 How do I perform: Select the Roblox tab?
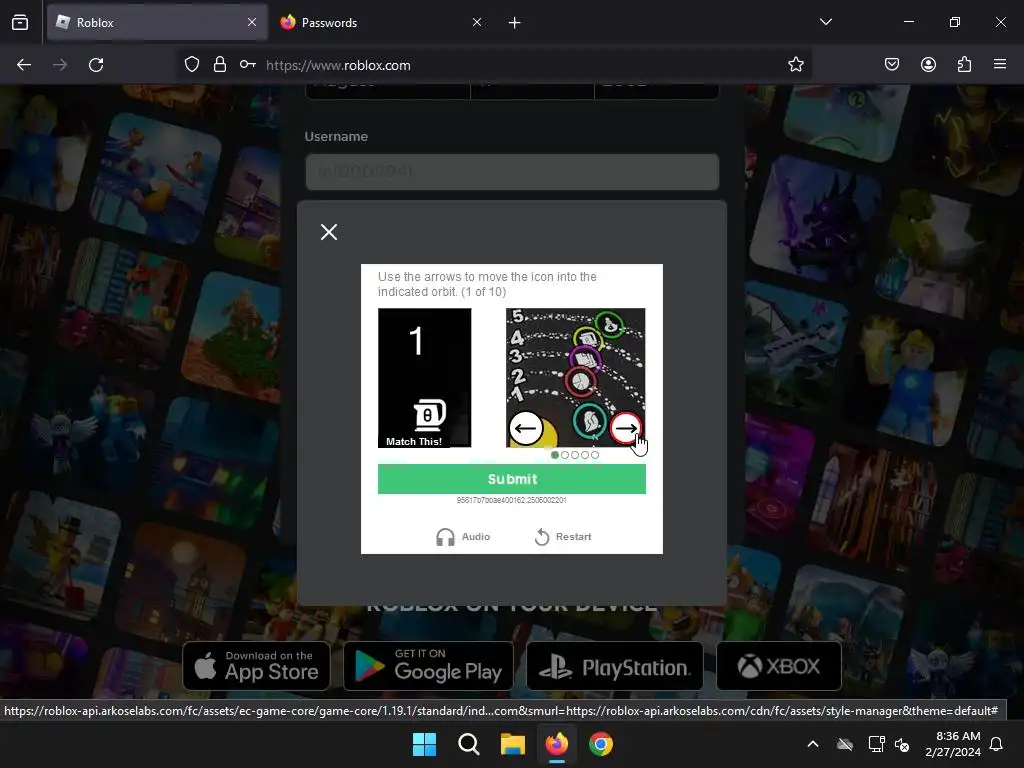157,22
